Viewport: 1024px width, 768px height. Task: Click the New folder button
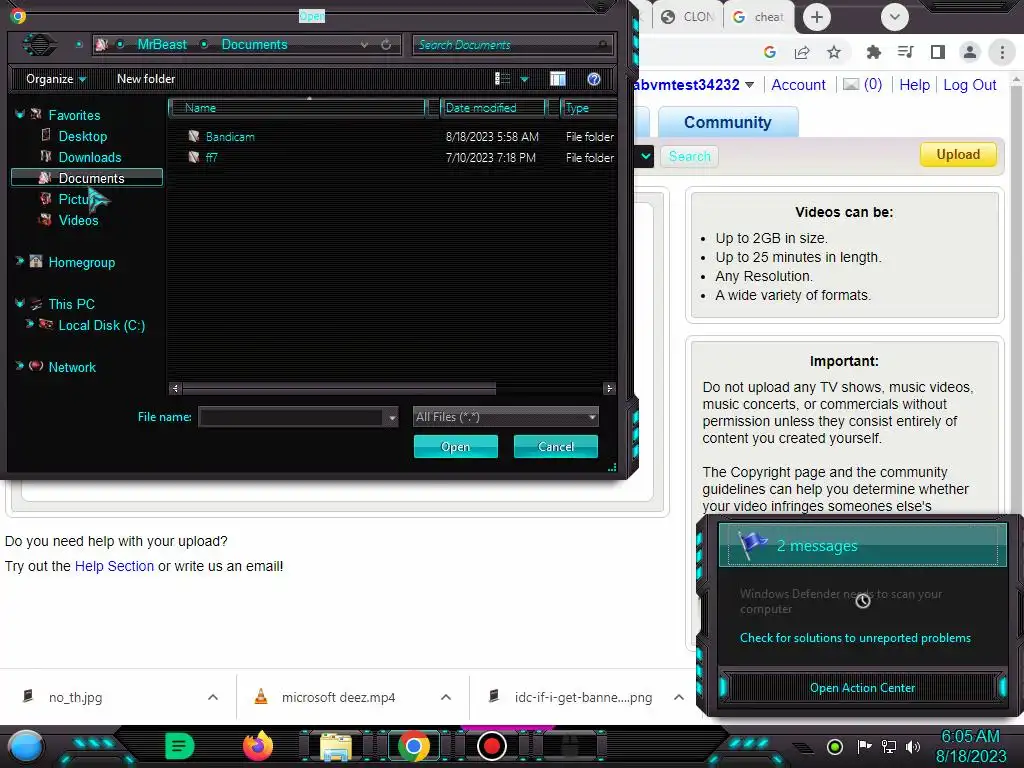(x=146, y=79)
